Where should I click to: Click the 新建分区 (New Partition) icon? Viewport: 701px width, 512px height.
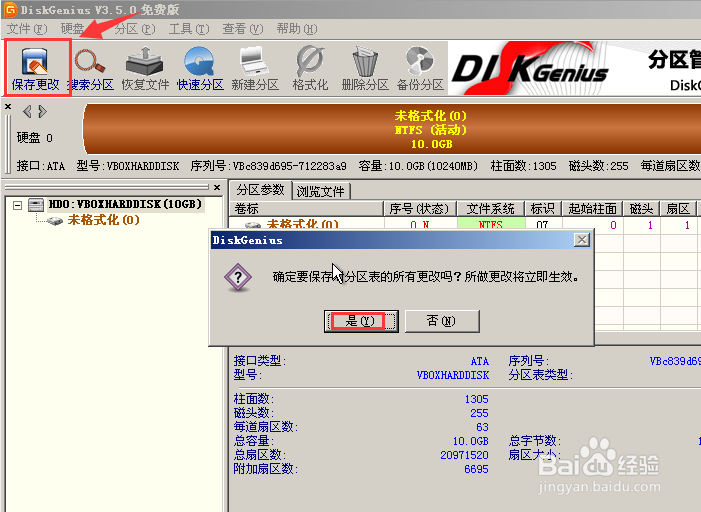pyautogui.click(x=255, y=68)
